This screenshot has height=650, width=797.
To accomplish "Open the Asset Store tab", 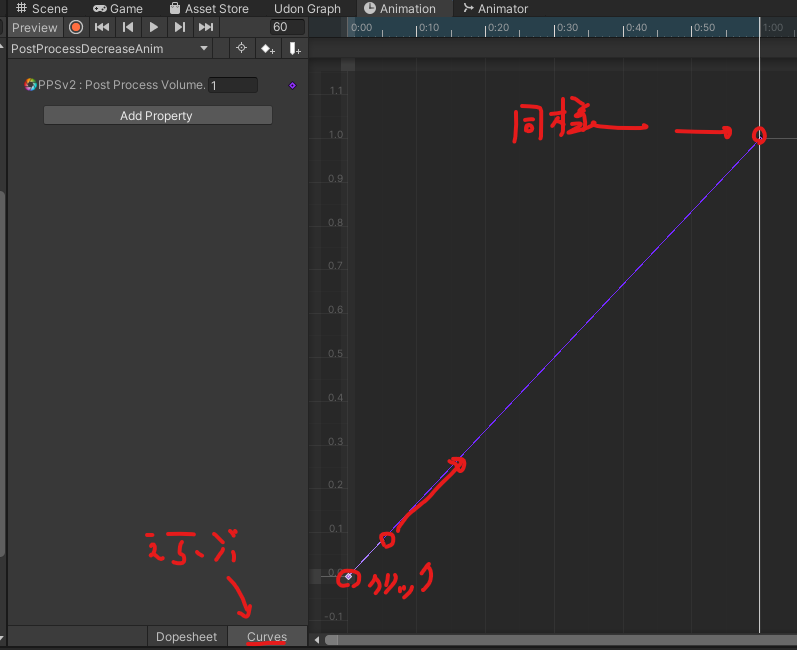I will (x=209, y=9).
